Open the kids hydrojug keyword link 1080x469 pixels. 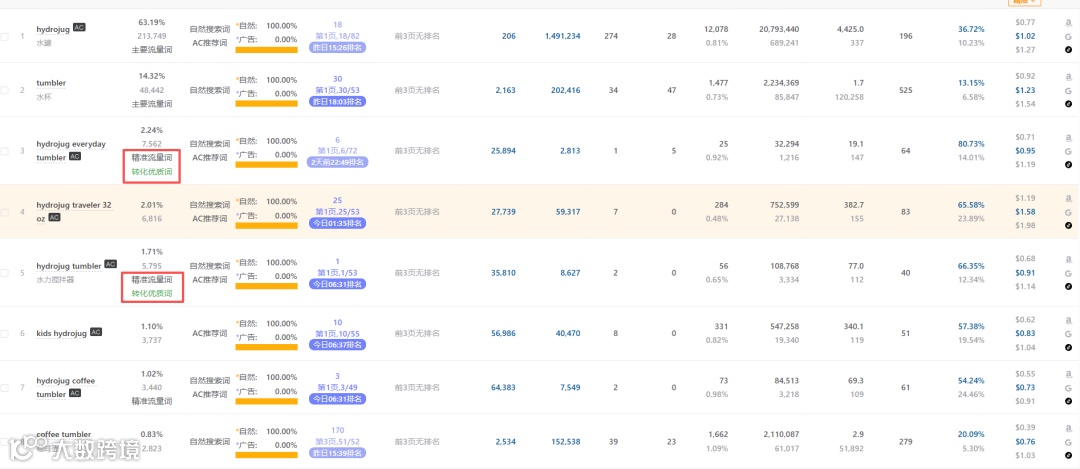tap(61, 333)
